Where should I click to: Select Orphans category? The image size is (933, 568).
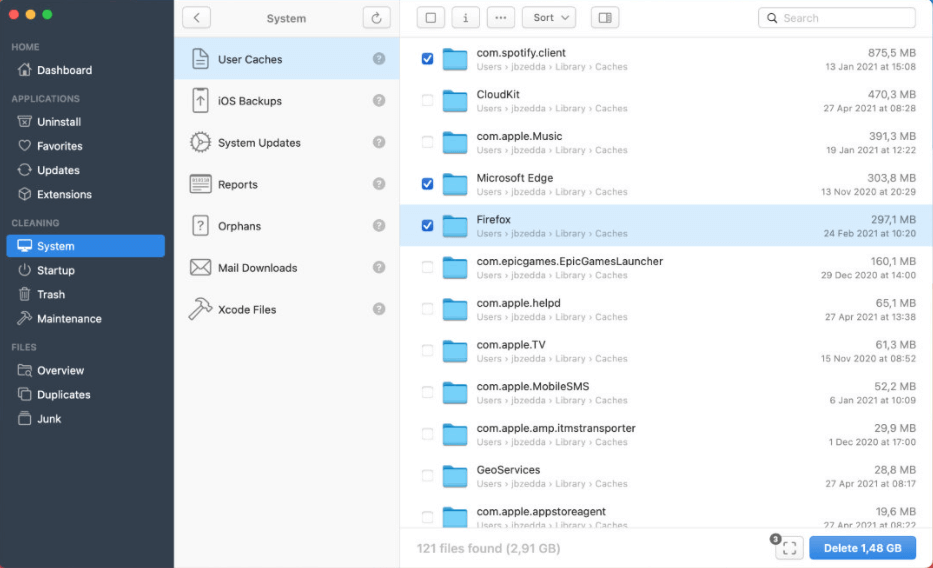click(286, 225)
